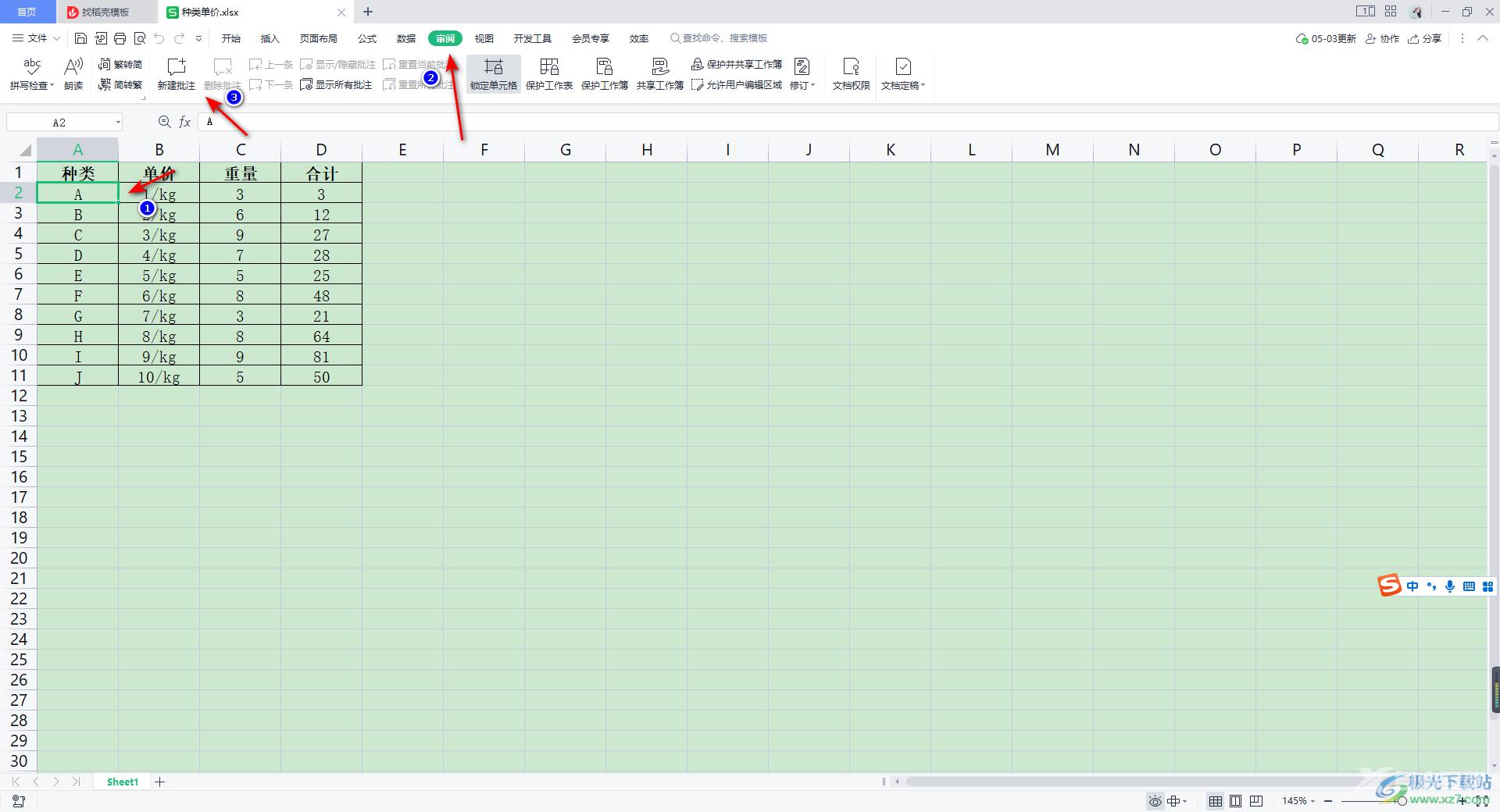Click cell containing 10/kg
Viewport: 1500px width, 812px height.
159,376
